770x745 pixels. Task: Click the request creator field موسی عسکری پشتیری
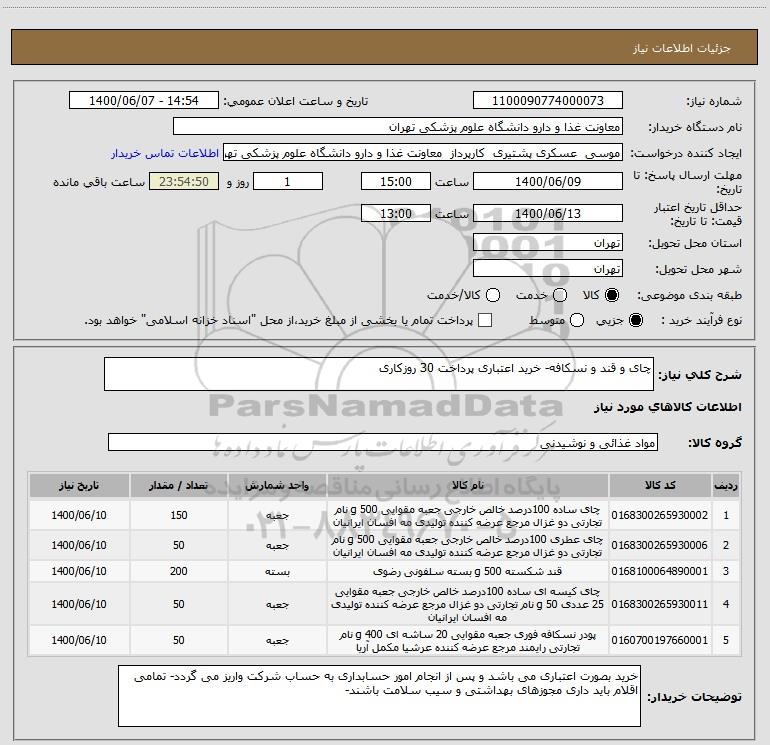(423, 153)
